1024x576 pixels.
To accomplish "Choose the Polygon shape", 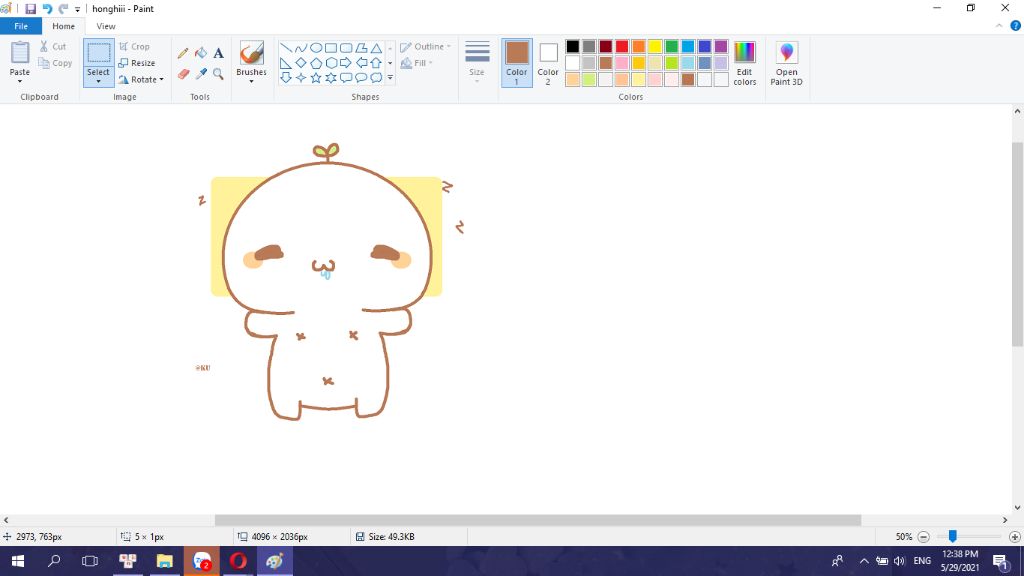I will 361,48.
